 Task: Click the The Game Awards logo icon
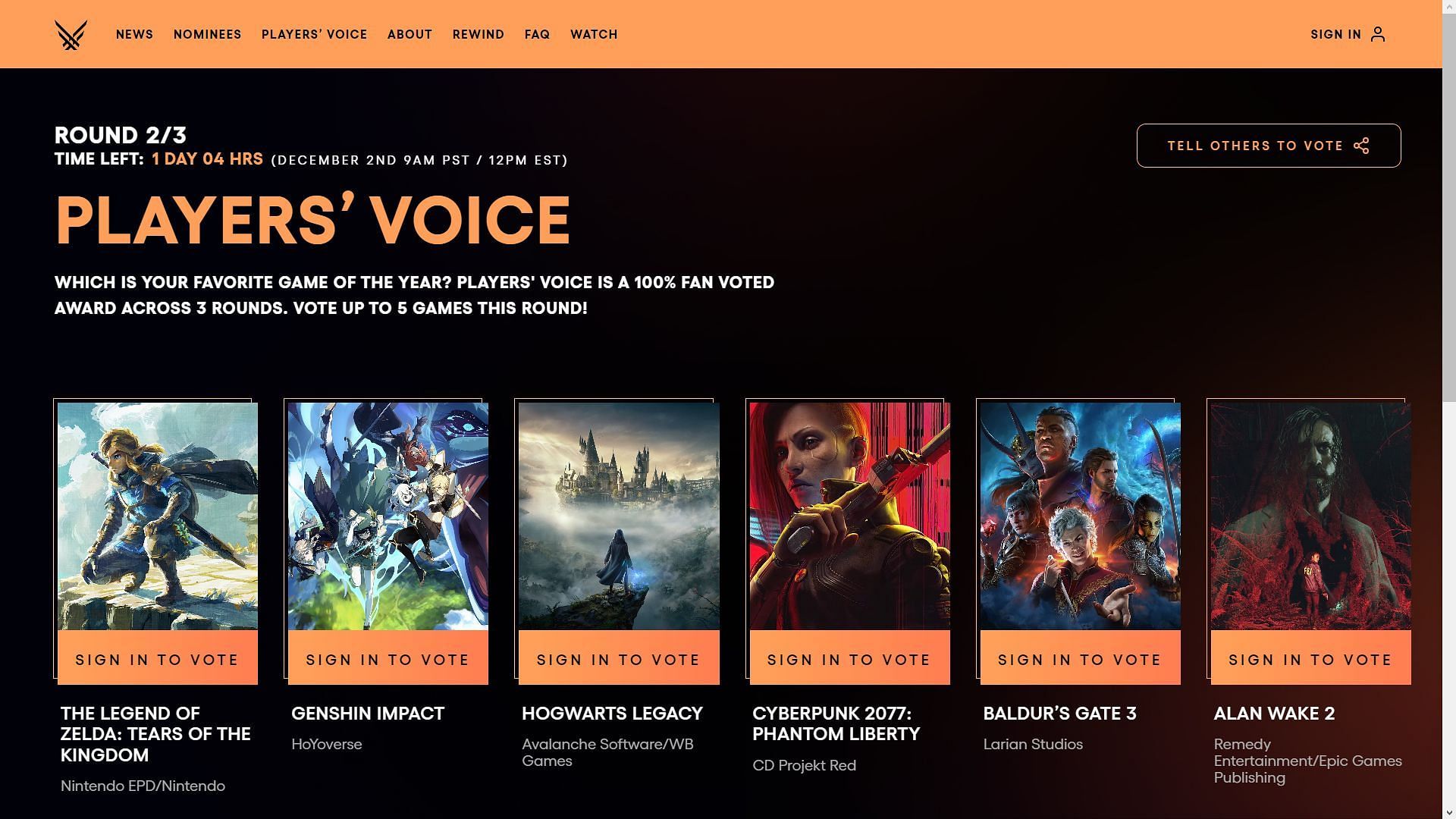click(x=71, y=34)
